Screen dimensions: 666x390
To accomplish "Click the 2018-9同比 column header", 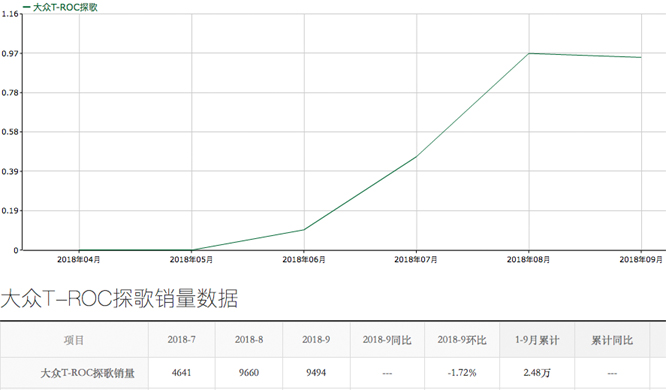I will pos(387,340).
